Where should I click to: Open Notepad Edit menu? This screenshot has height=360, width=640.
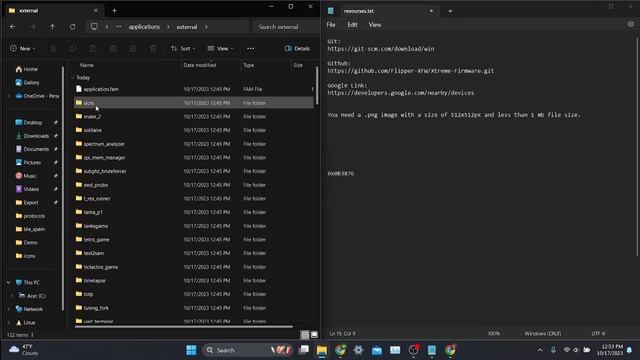[353, 25]
